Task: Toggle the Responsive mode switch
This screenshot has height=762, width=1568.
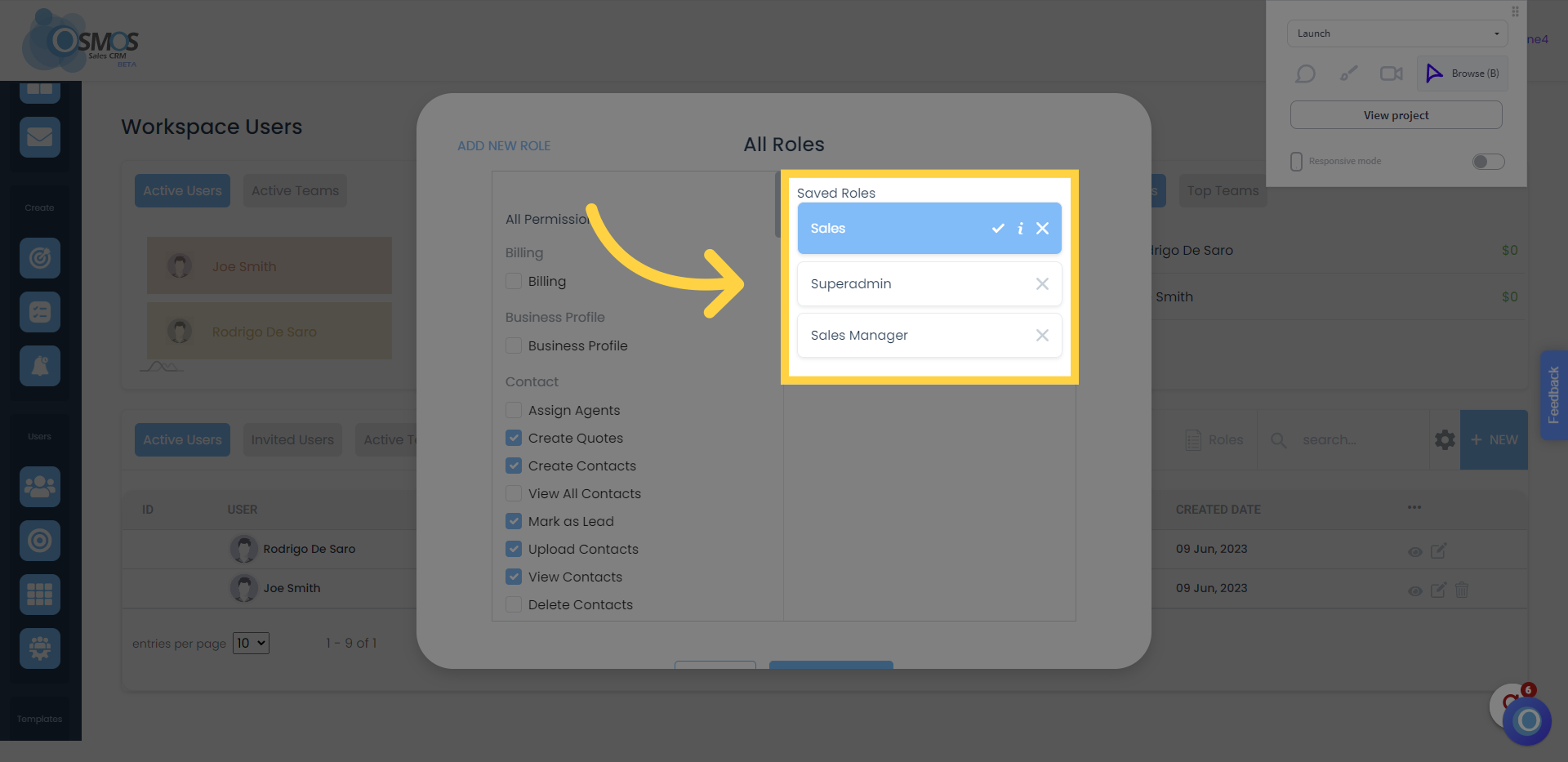Action: point(1488,162)
